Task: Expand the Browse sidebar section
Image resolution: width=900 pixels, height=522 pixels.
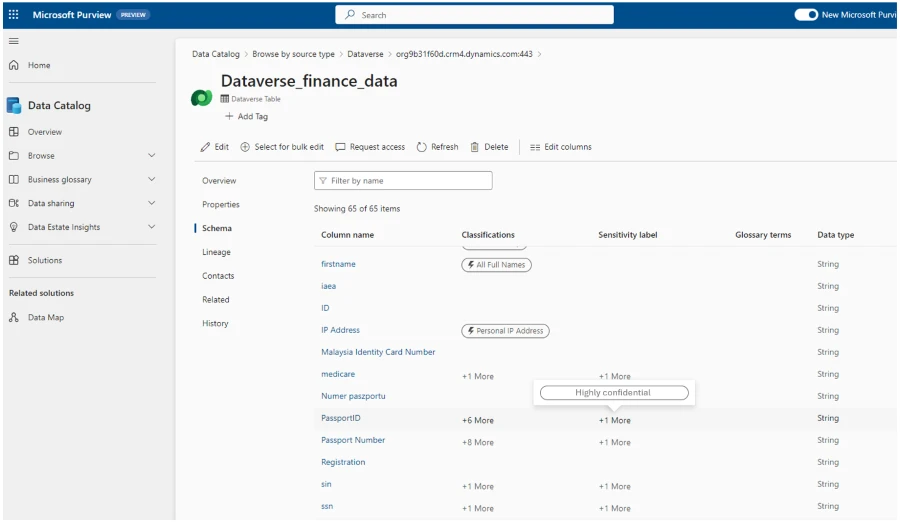Action: (151, 156)
